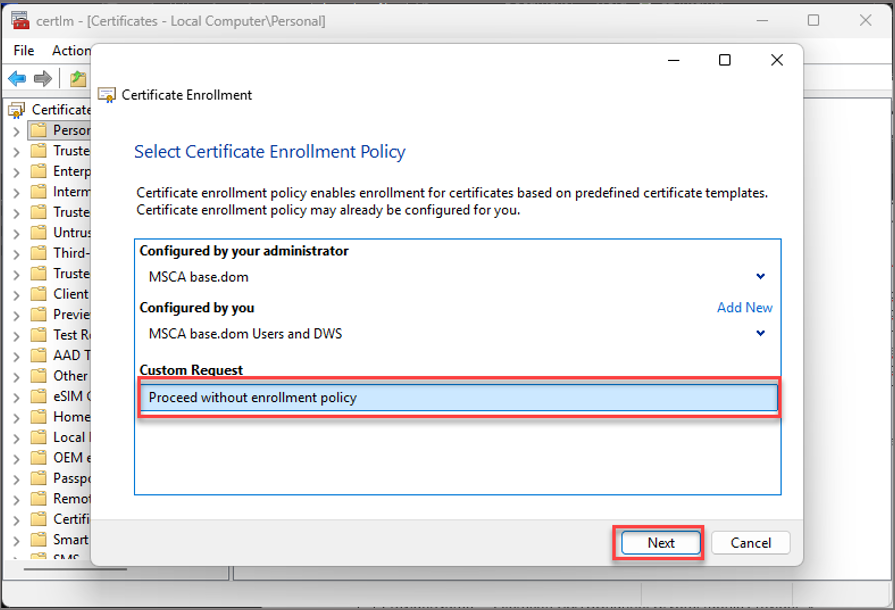Expand the Test R folder tree node
Image resolution: width=895 pixels, height=610 pixels.
tap(16, 336)
